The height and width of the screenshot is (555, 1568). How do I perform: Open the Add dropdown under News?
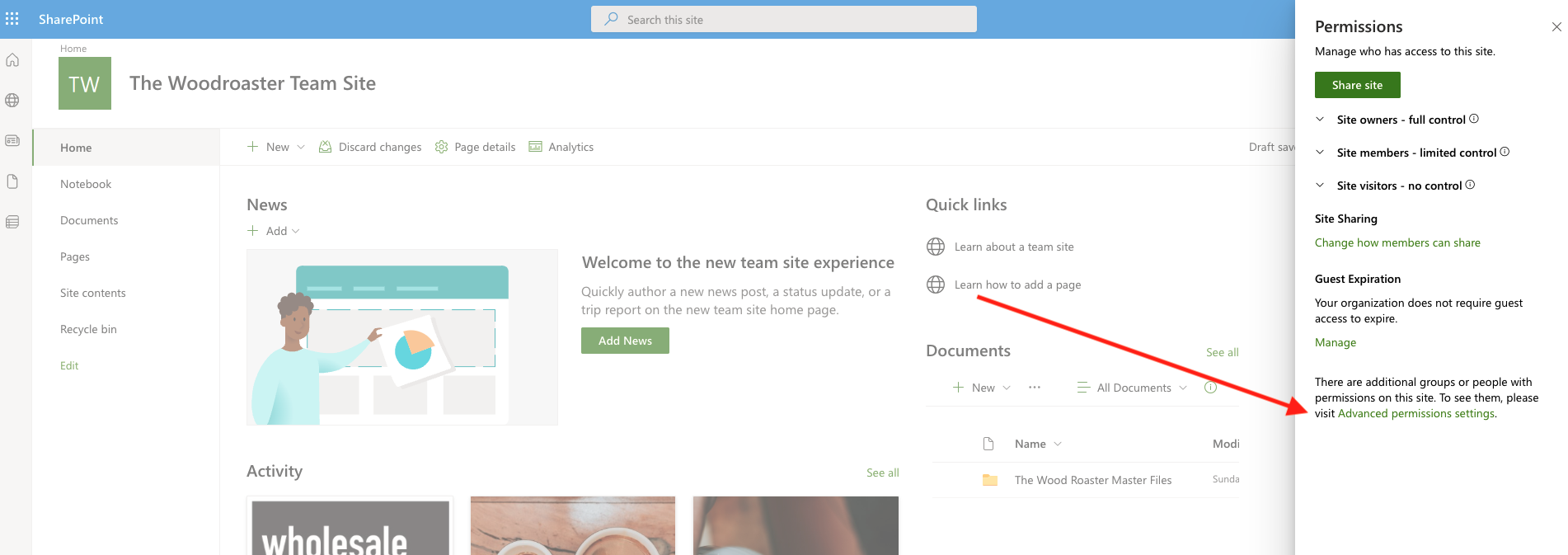(x=274, y=231)
